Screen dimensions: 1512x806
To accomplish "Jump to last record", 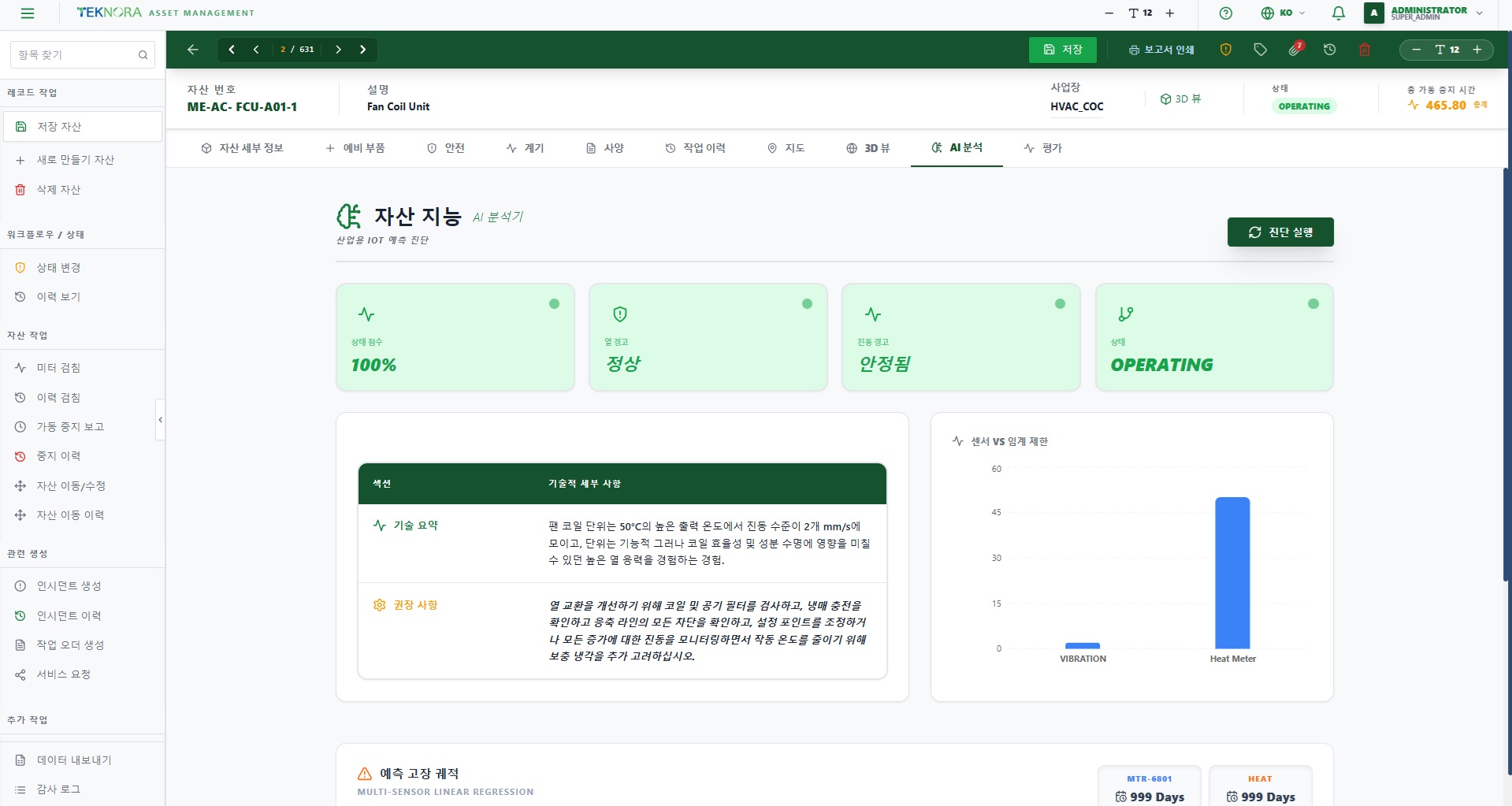I will [363, 50].
